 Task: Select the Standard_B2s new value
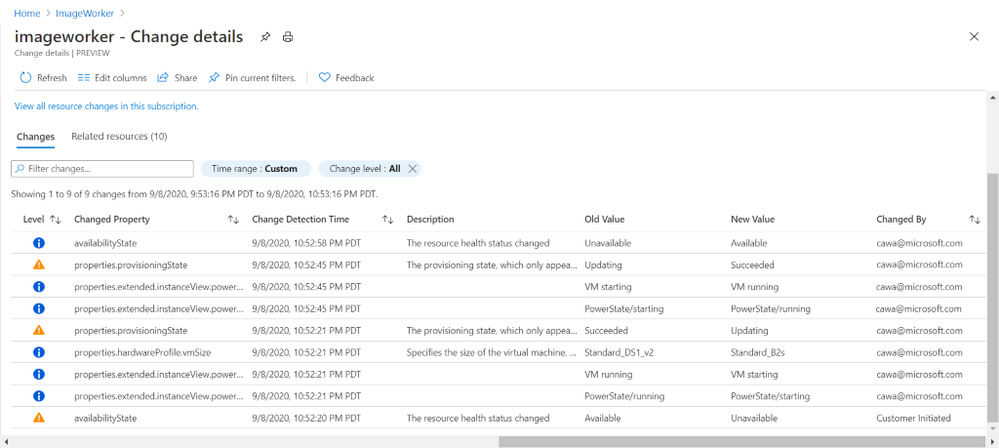tap(758, 352)
